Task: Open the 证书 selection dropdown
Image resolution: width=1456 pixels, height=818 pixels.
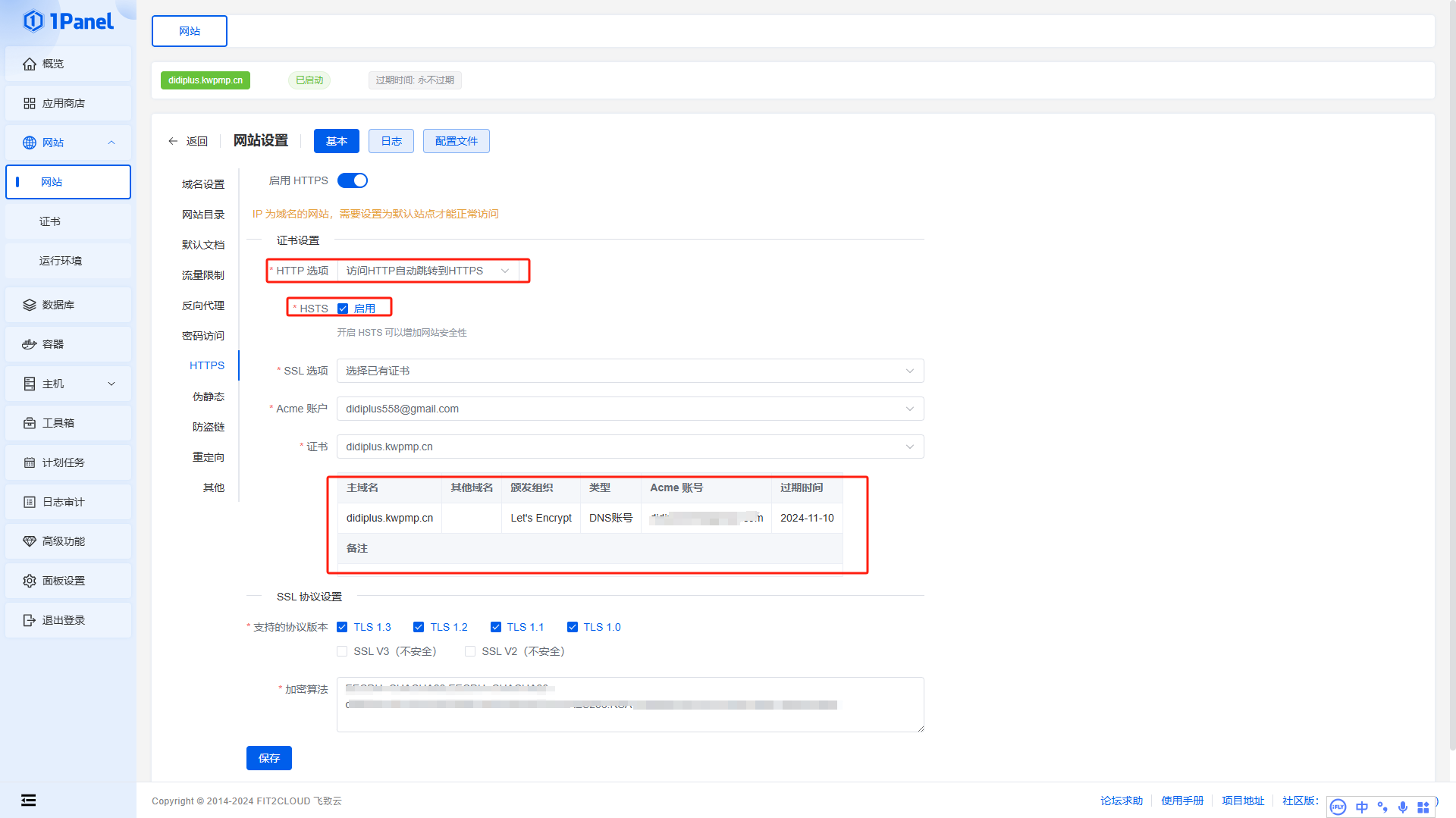Action: pyautogui.click(x=630, y=447)
